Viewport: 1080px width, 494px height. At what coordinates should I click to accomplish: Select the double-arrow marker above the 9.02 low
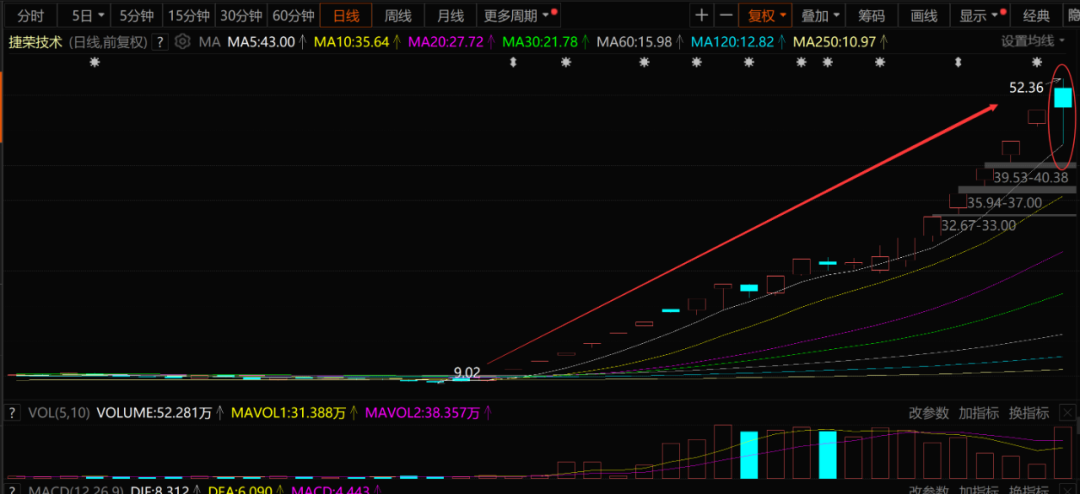(512, 63)
